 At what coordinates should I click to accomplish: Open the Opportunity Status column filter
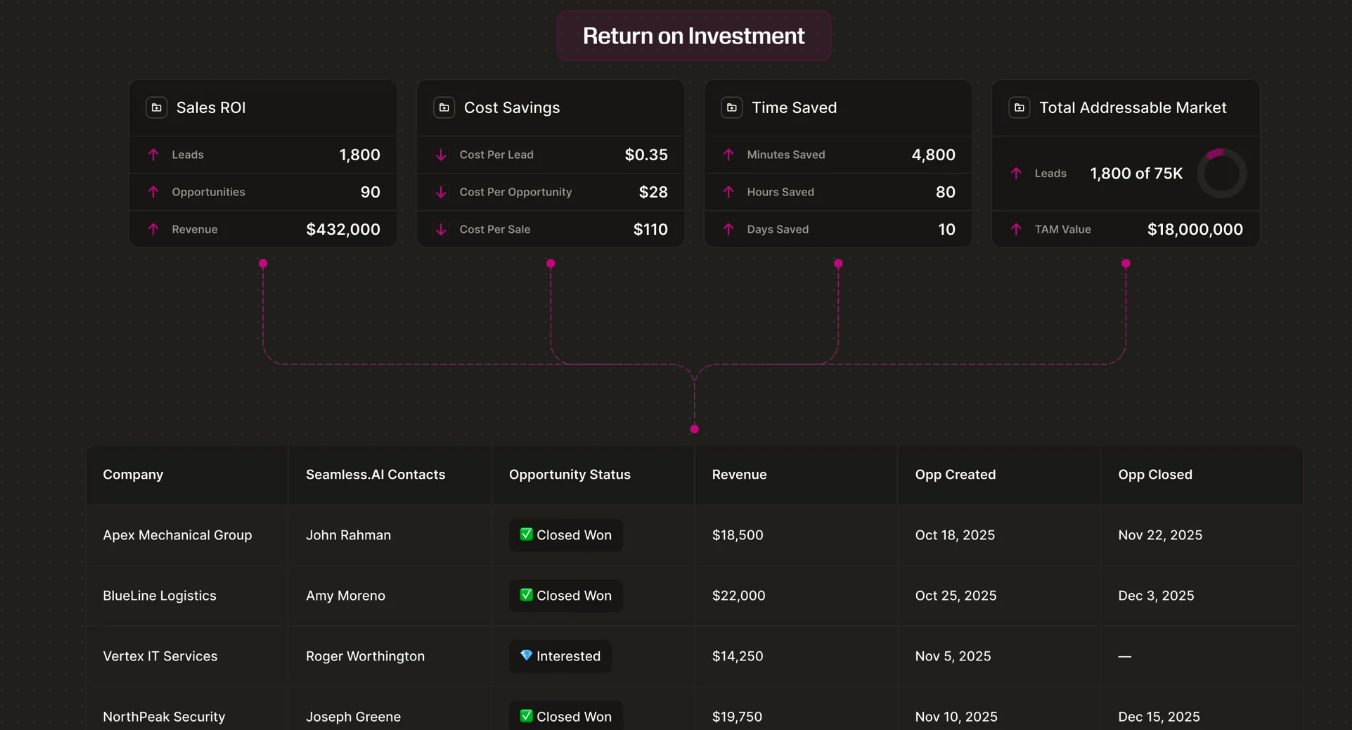point(569,474)
